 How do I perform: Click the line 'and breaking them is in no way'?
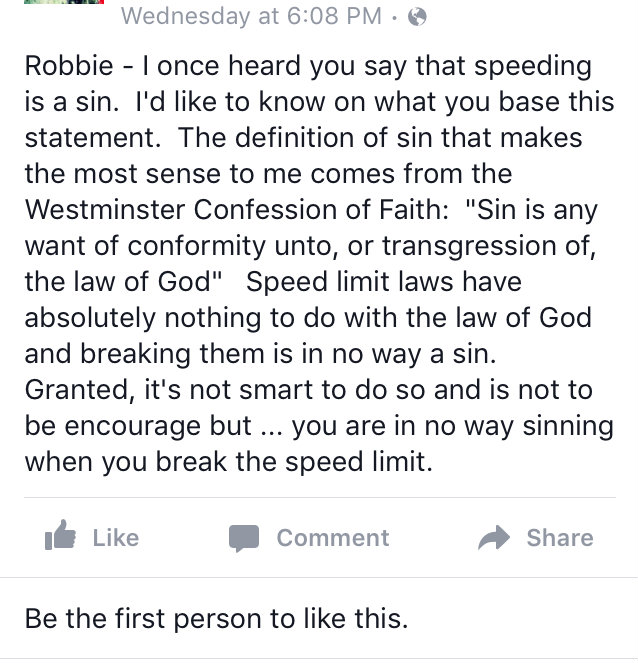pyautogui.click(x=223, y=354)
